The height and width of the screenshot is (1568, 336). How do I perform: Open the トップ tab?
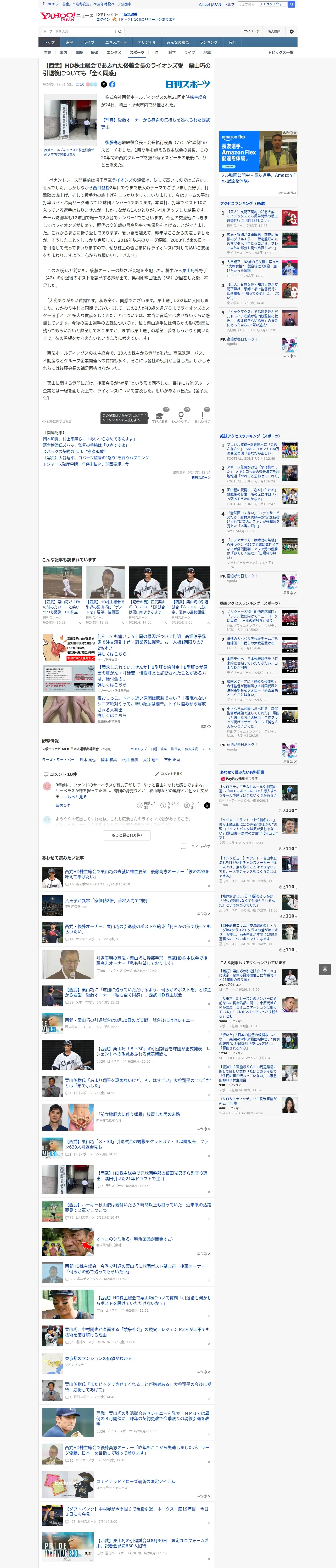tap(49, 43)
